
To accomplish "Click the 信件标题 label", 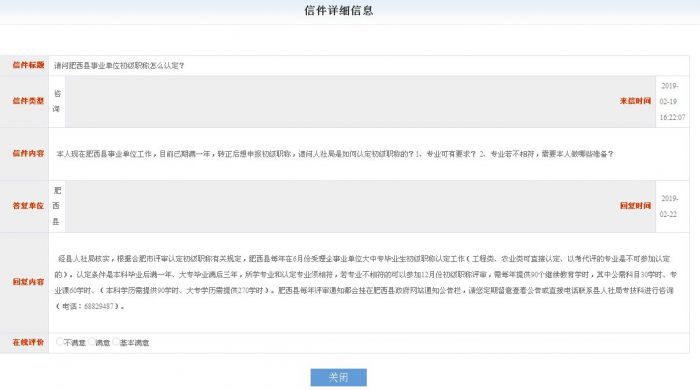I will (28, 65).
